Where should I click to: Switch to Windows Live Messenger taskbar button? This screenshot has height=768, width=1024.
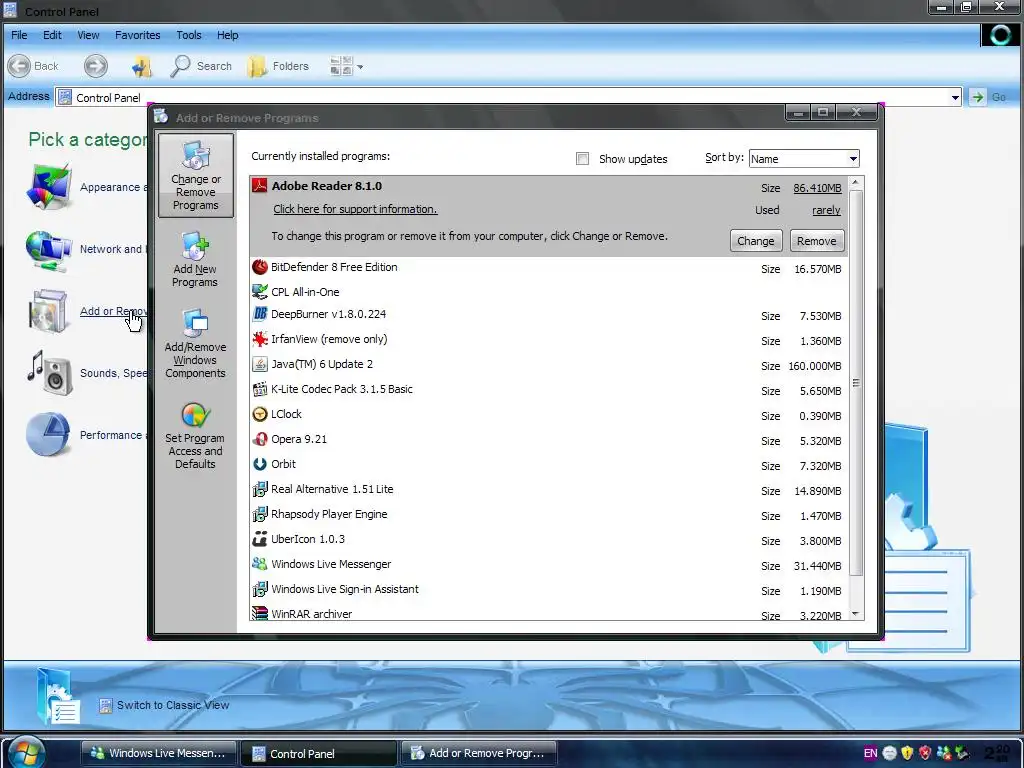tap(158, 753)
